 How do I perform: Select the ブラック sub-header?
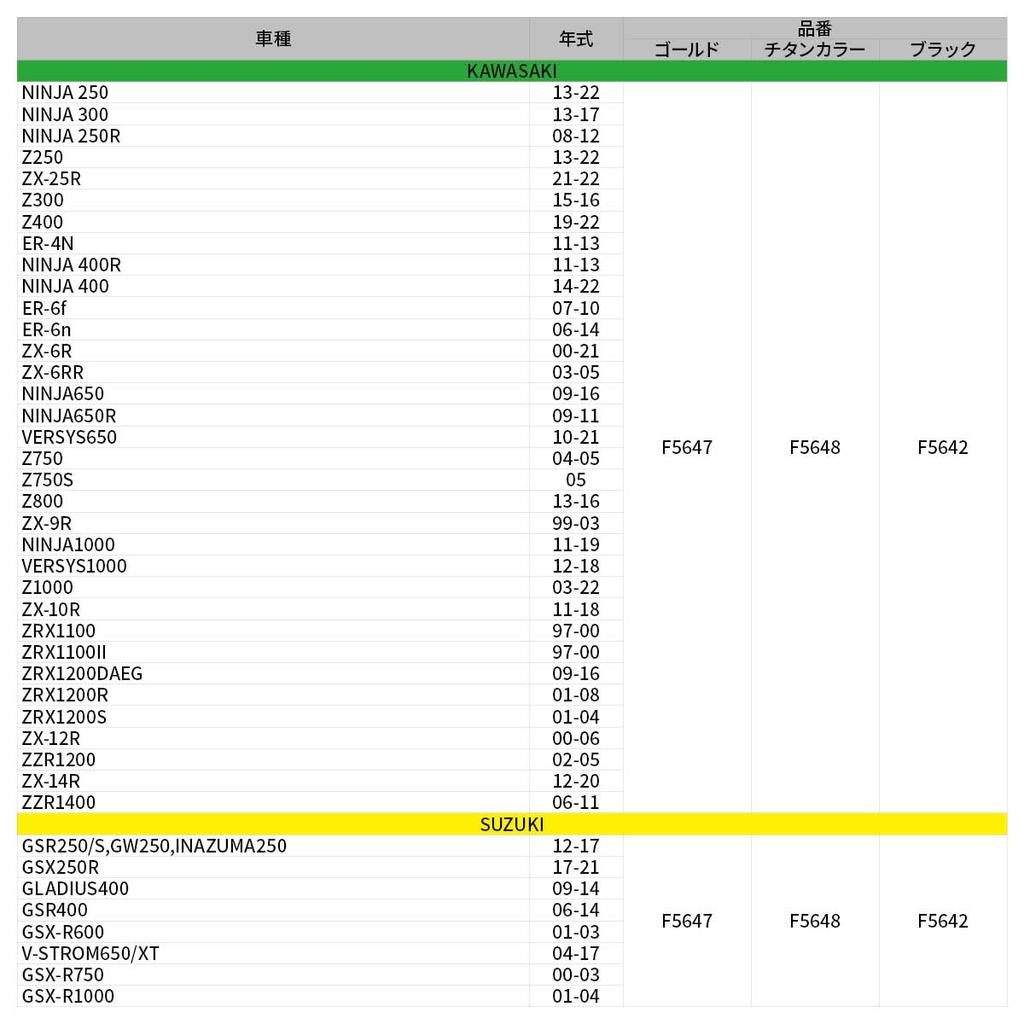pos(942,50)
